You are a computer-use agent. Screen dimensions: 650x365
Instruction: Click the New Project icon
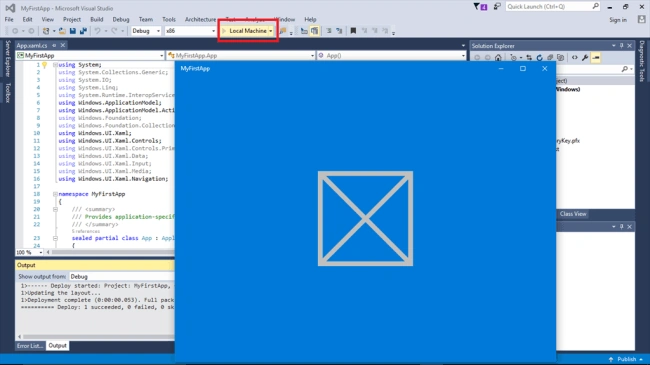click(46, 31)
